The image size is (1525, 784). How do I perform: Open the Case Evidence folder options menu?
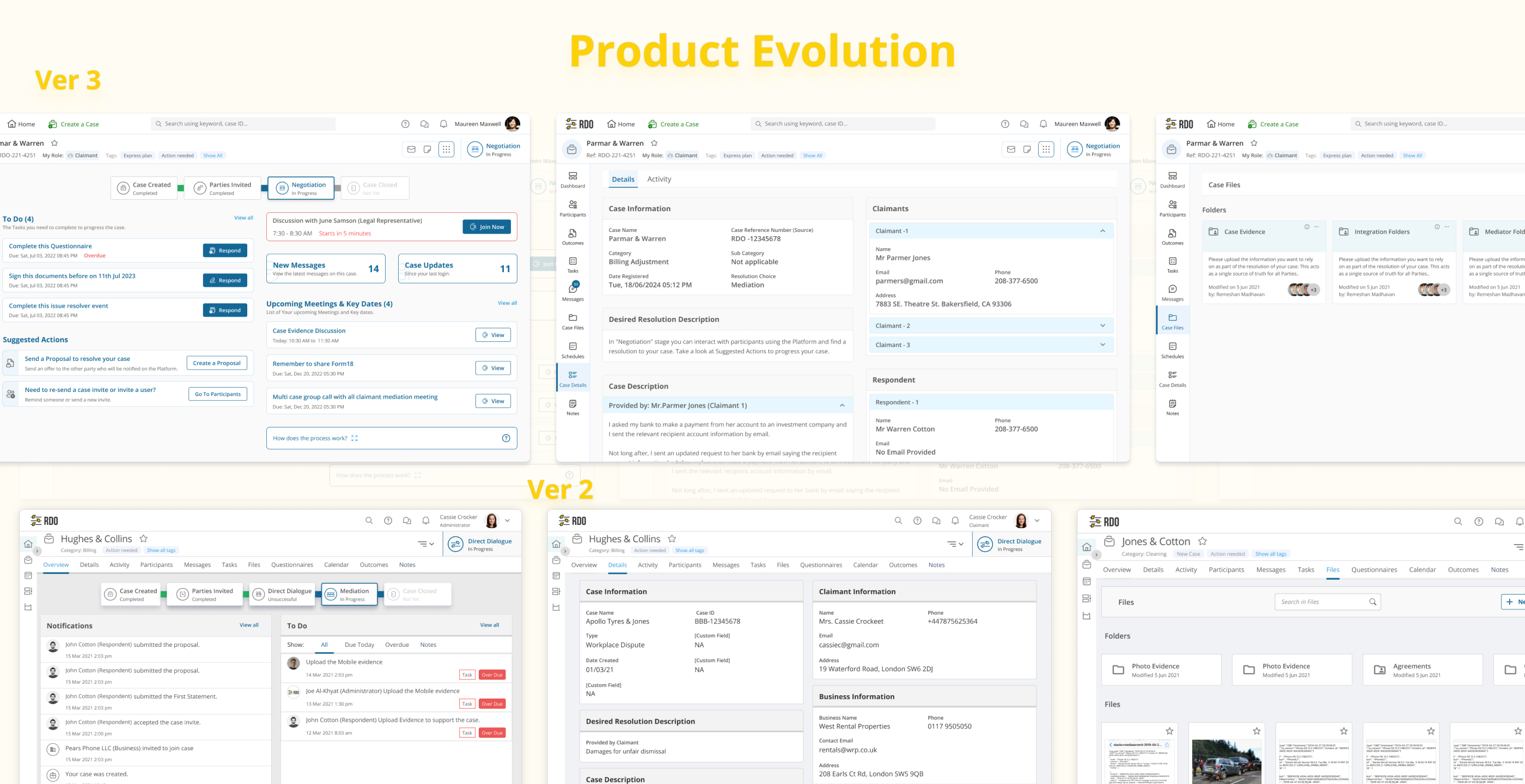[1316, 226]
